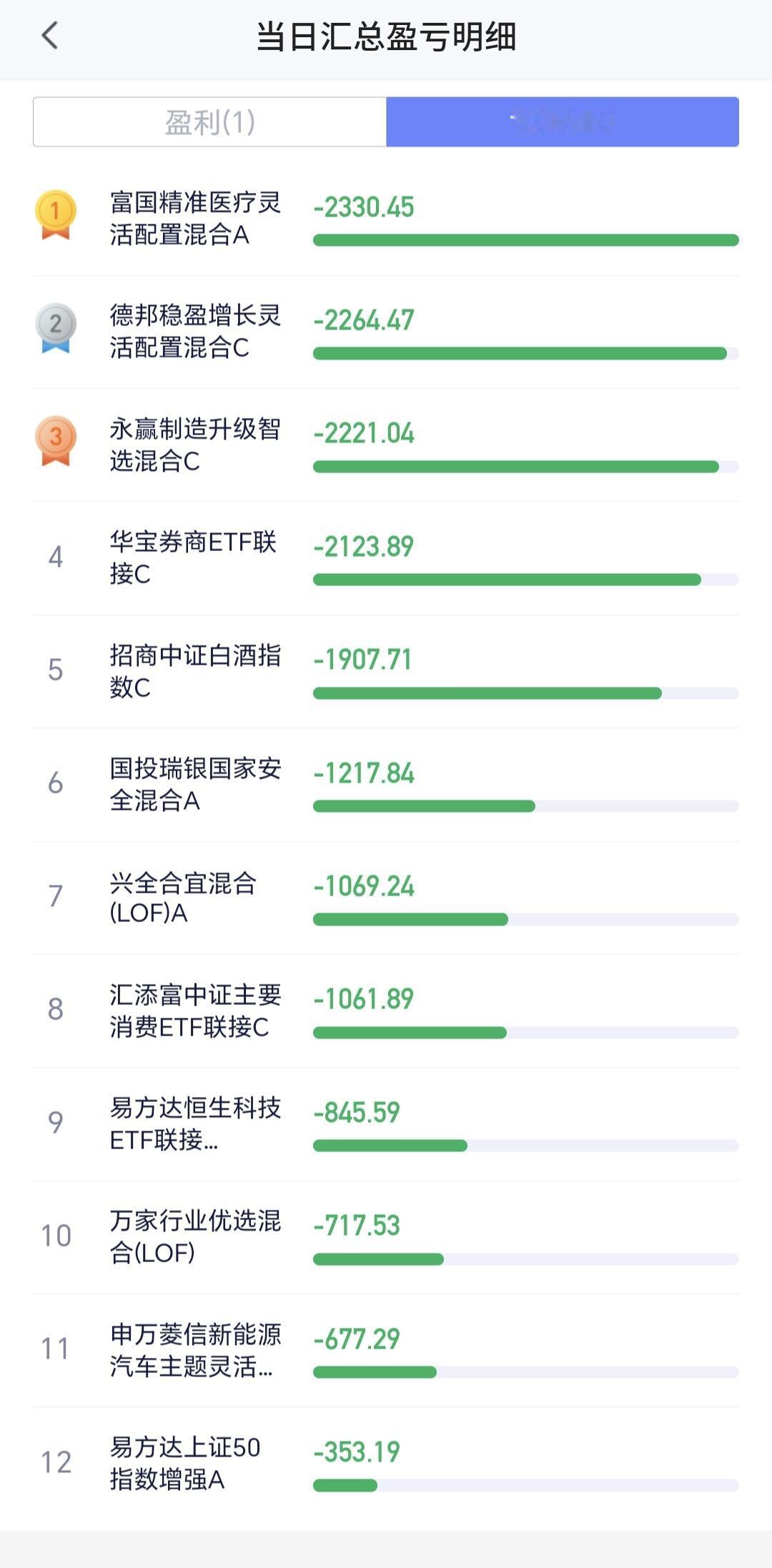Click the green bar under -1069.24
The image size is (772, 1568).
click(410, 919)
